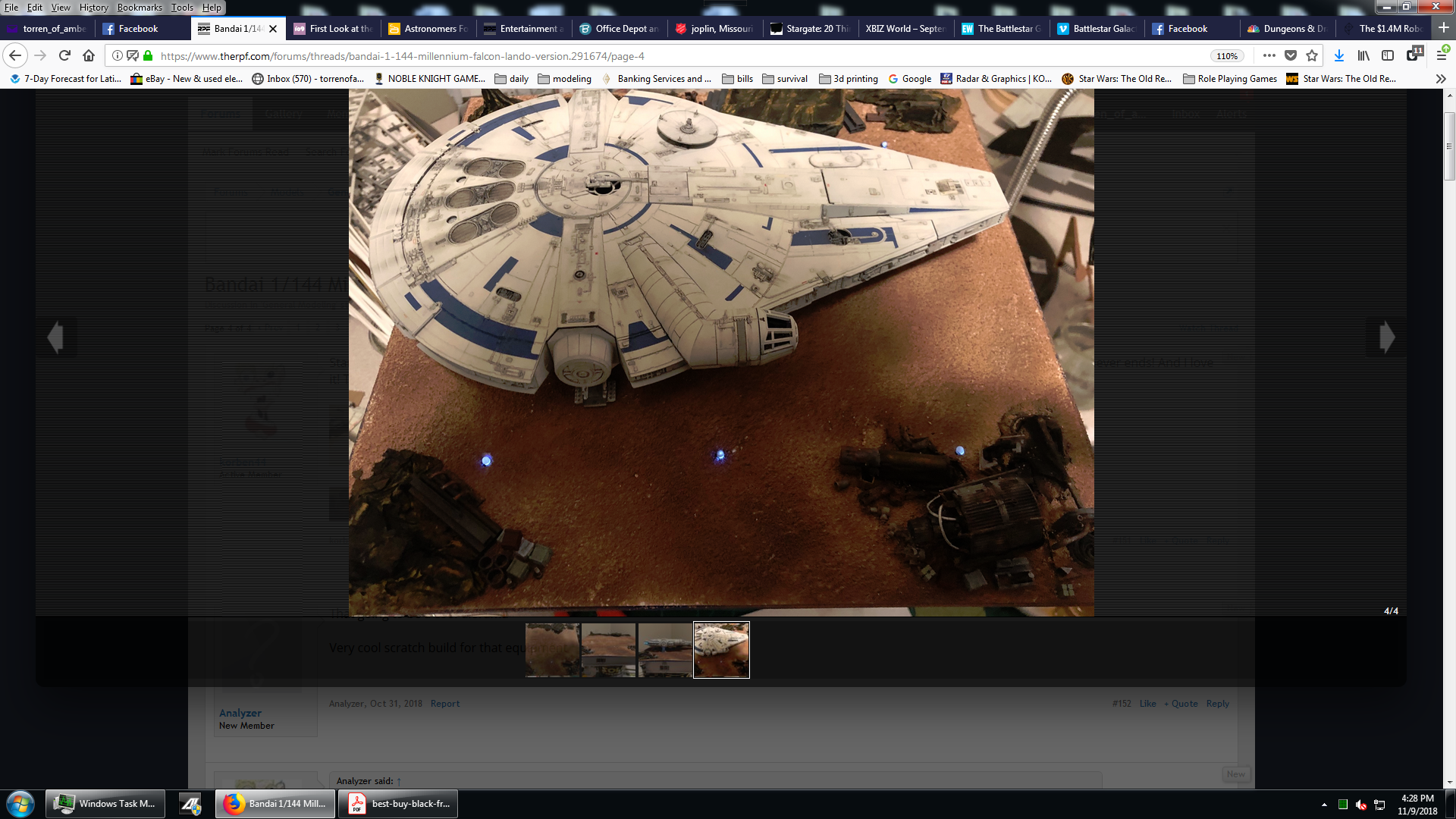This screenshot has height=819, width=1456.
Task: Open the page actions three-dot menu
Action: click(x=1269, y=56)
